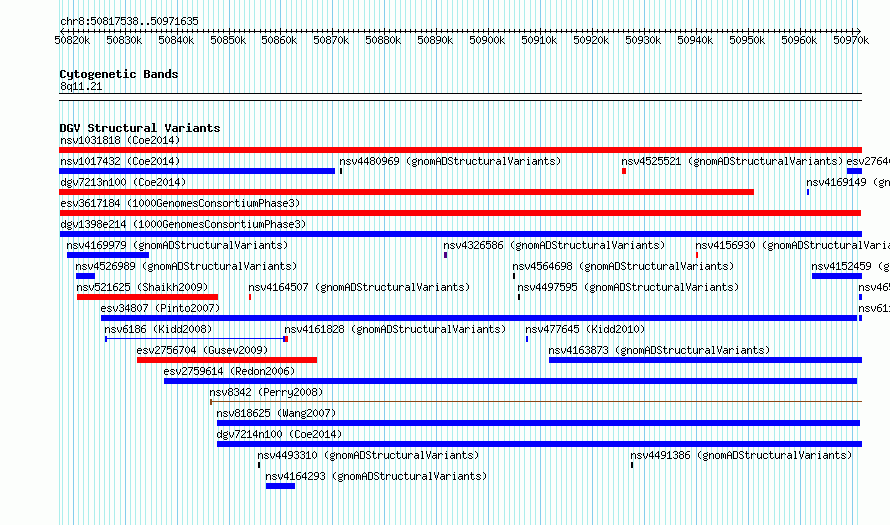Select the red nsv521625 variant bar

(x=148, y=297)
